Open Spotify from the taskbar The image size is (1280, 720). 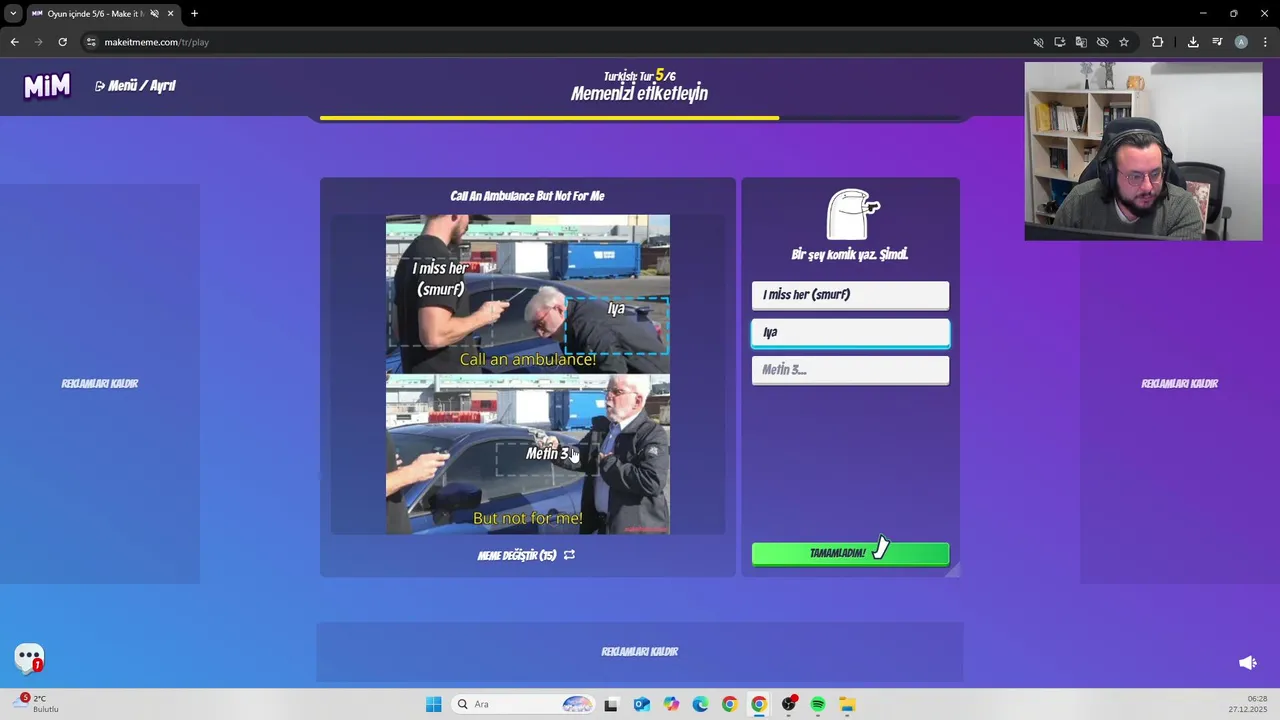click(818, 704)
